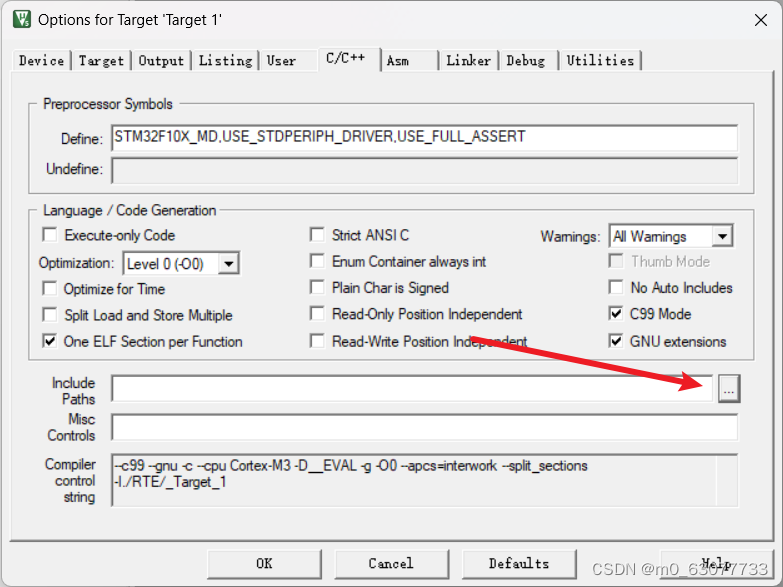Viewport: 783px width, 587px height.
Task: Open the Include Paths browse button
Action: pyautogui.click(x=729, y=388)
